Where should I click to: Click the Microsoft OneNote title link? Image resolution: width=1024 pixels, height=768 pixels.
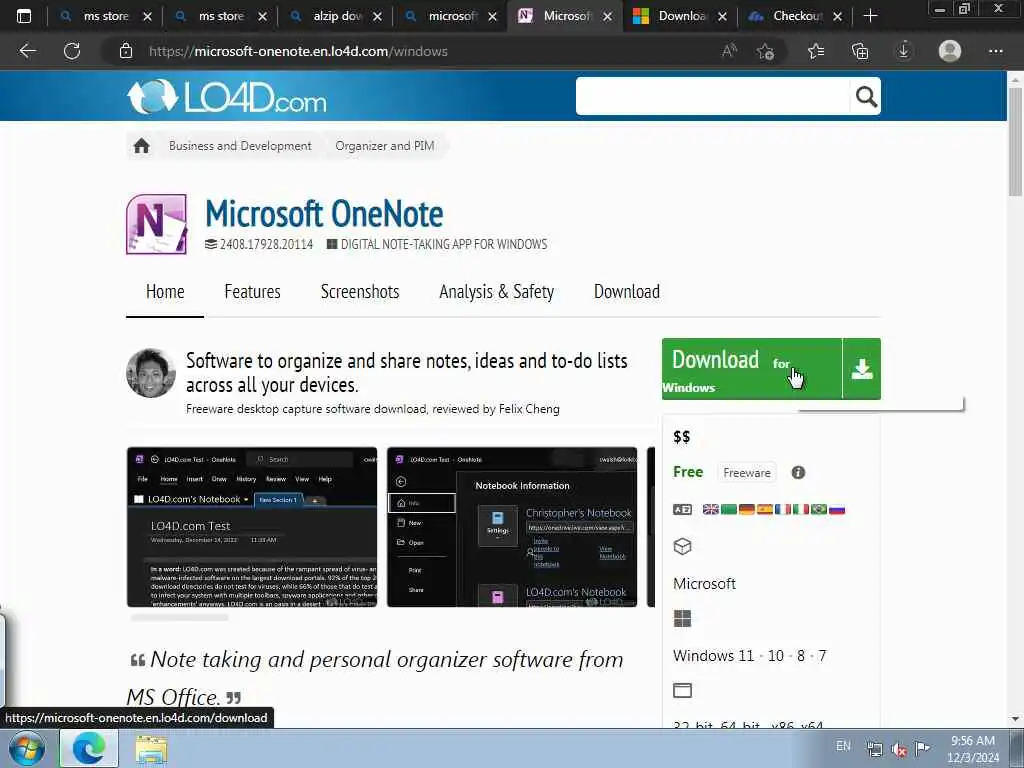[324, 214]
